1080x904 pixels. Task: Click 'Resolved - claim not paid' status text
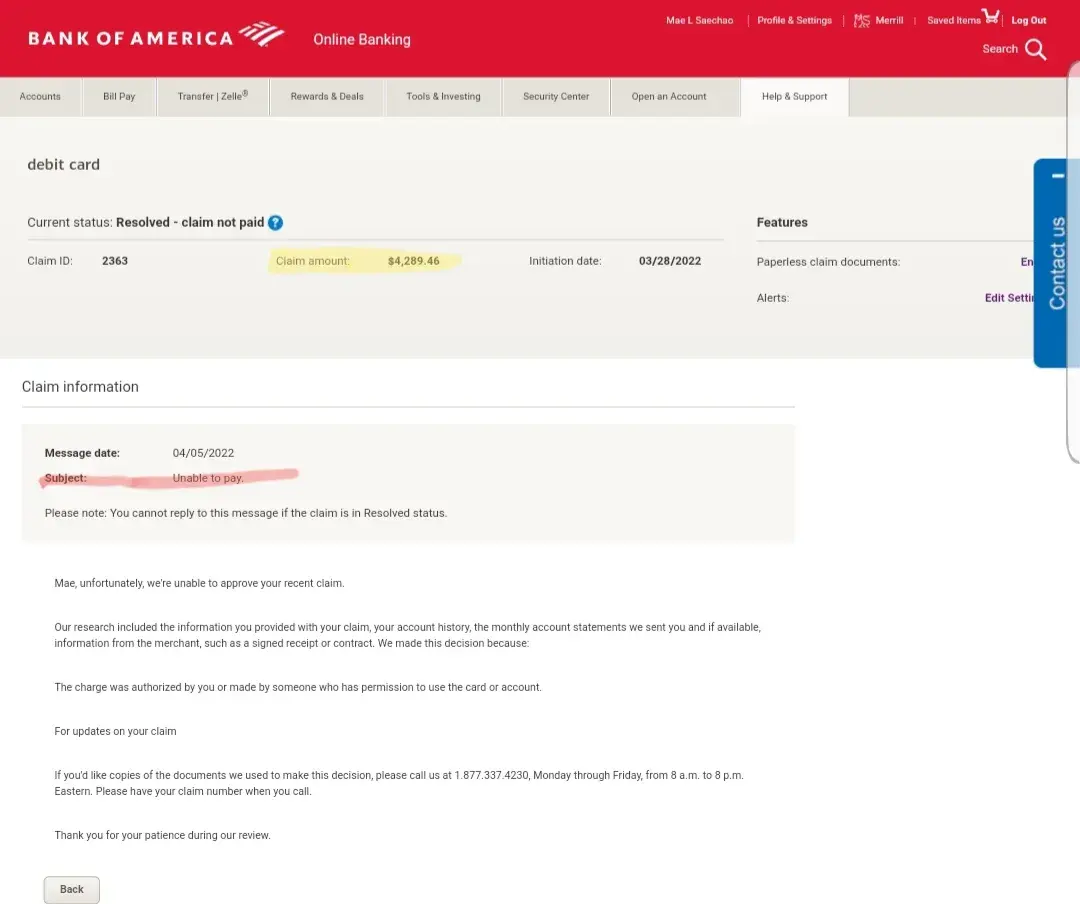pyautogui.click(x=190, y=223)
